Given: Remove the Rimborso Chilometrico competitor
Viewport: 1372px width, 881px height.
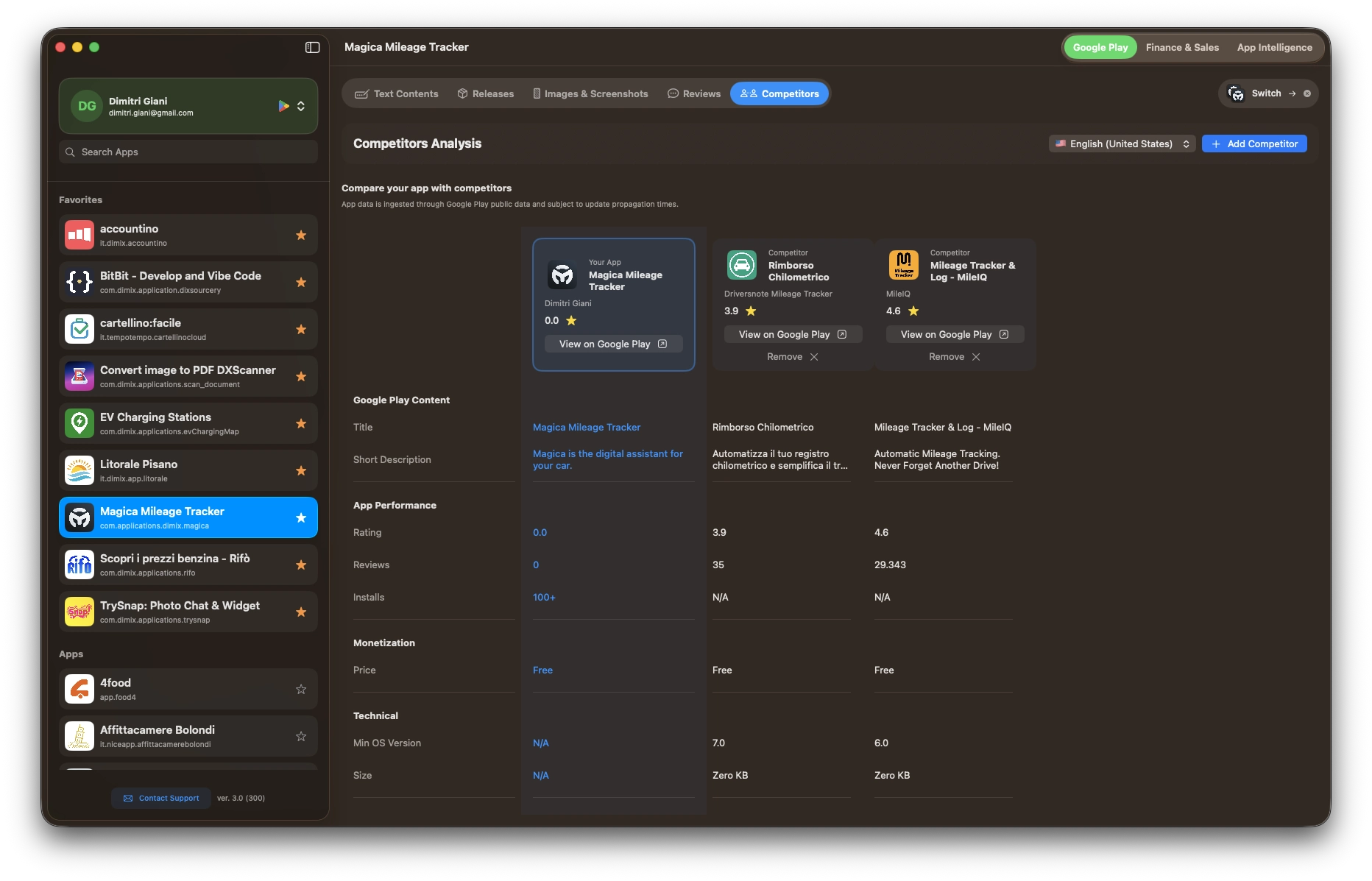Looking at the screenshot, I should 792,357.
